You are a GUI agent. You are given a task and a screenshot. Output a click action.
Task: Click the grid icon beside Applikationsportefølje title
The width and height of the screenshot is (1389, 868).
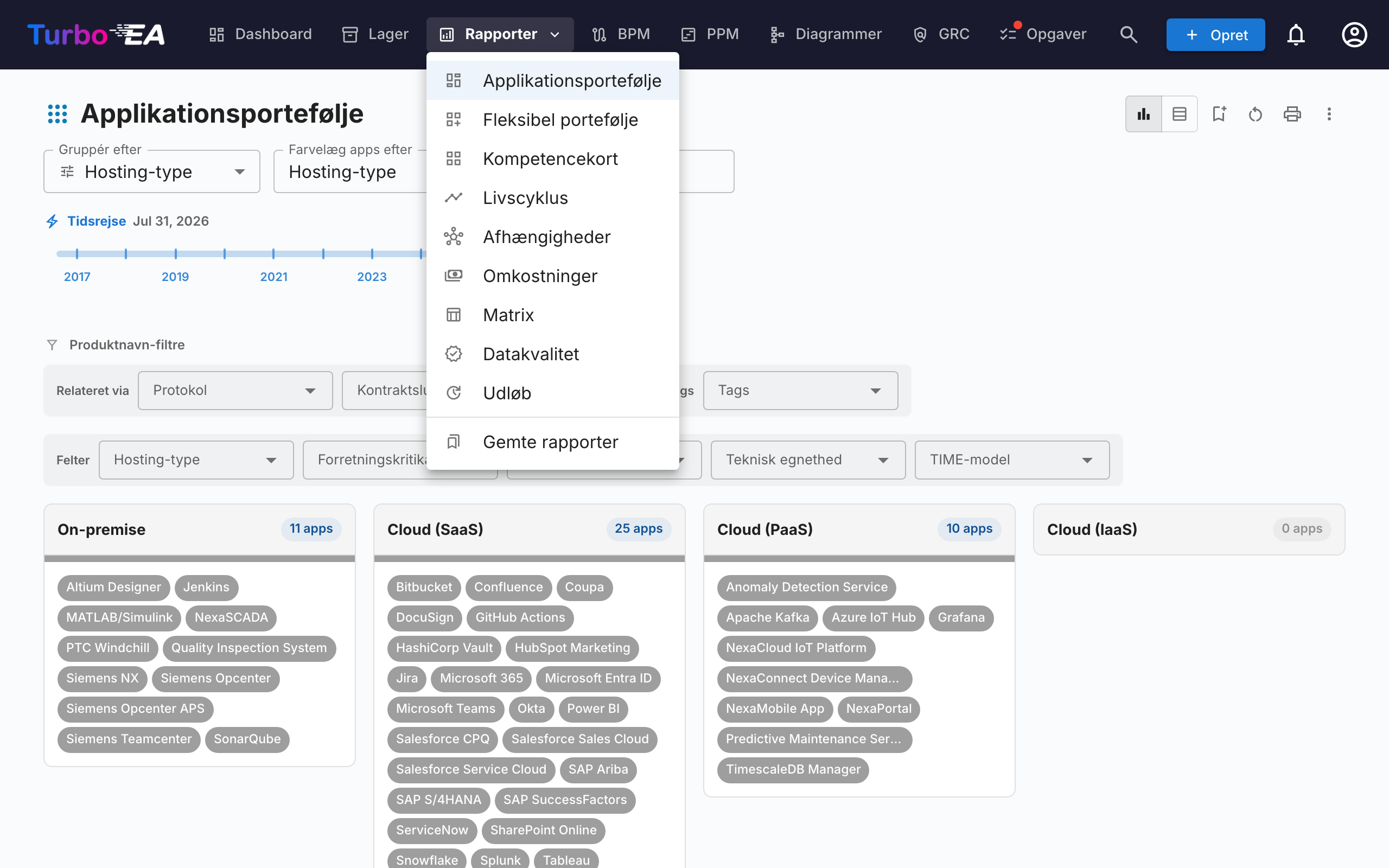point(58,114)
